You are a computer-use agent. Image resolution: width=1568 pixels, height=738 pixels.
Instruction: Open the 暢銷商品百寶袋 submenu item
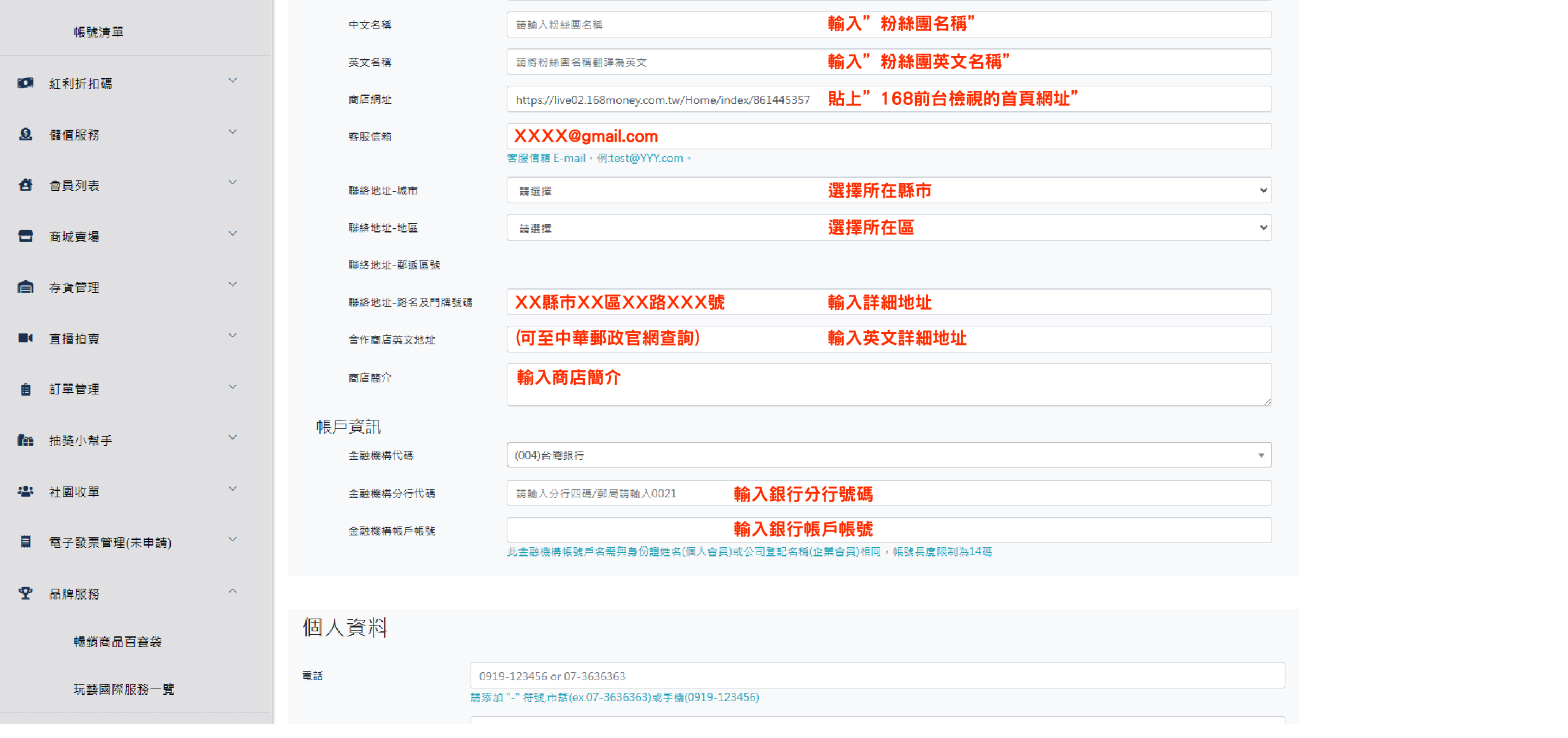[x=117, y=642]
